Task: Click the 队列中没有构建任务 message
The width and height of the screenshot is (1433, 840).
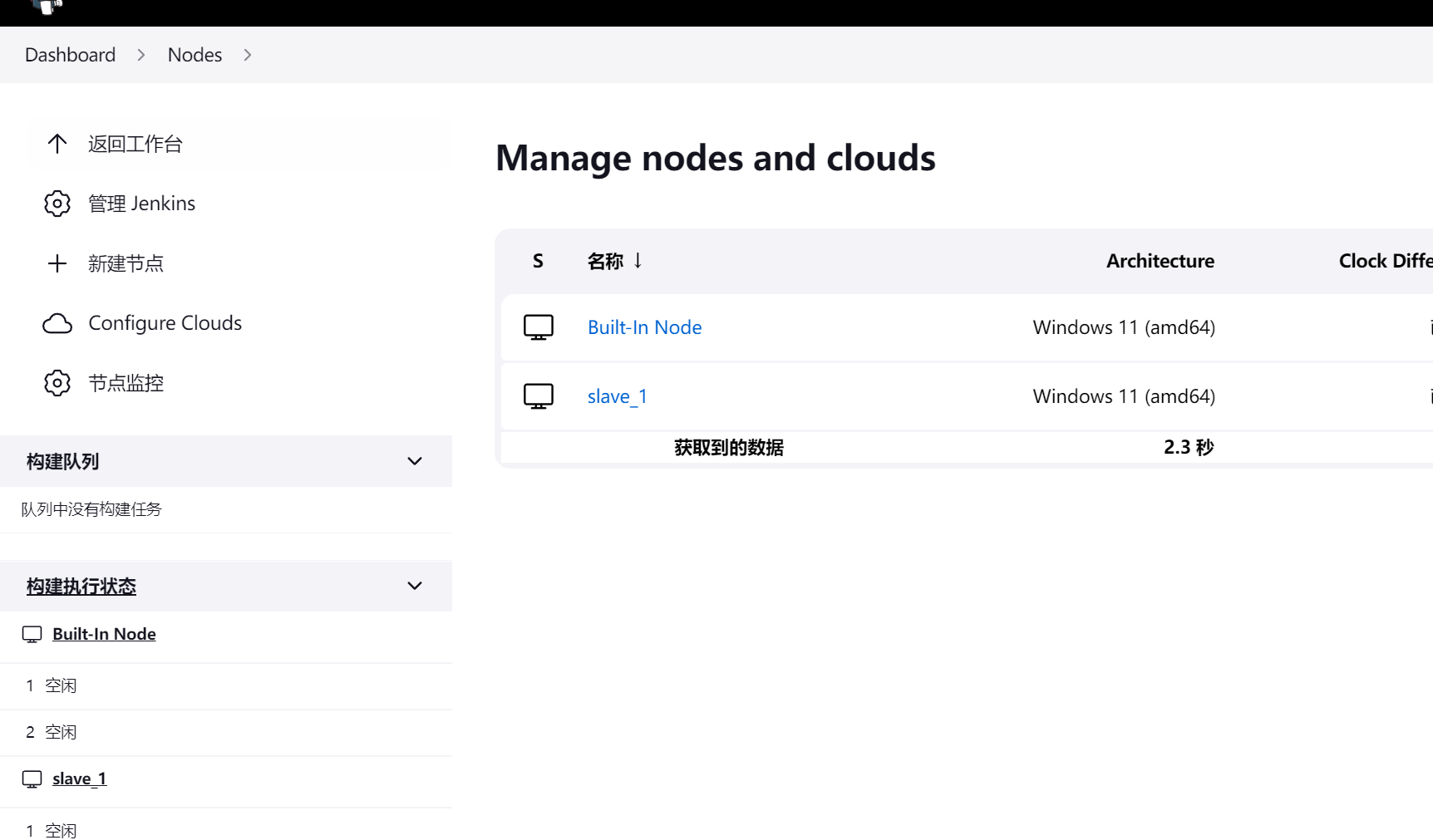Action: pyautogui.click(x=91, y=509)
